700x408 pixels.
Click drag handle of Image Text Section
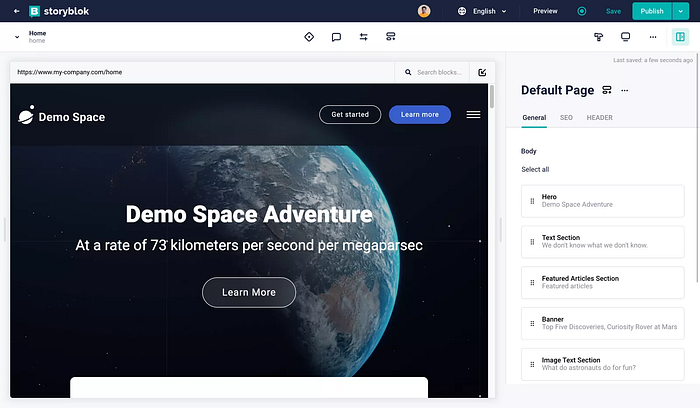(532, 364)
